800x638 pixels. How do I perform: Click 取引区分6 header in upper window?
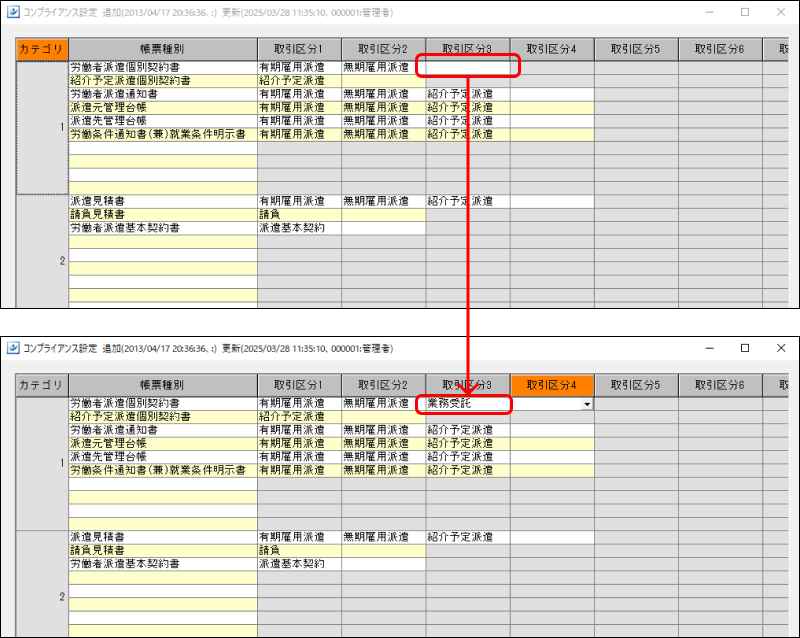click(720, 49)
